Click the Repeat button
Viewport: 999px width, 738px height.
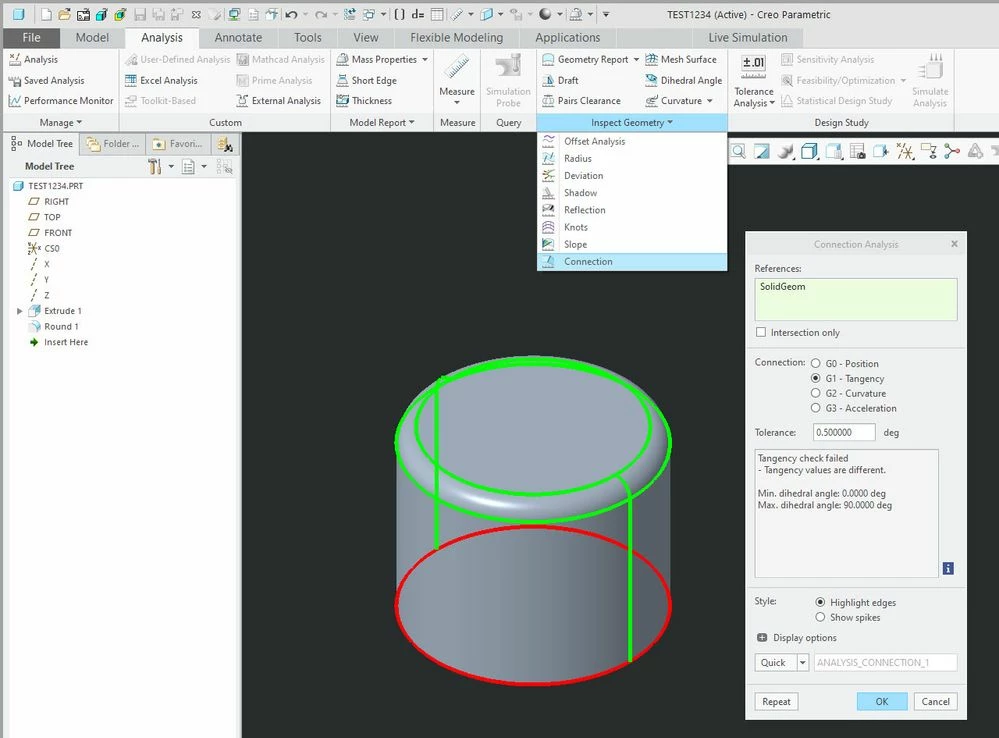click(776, 701)
